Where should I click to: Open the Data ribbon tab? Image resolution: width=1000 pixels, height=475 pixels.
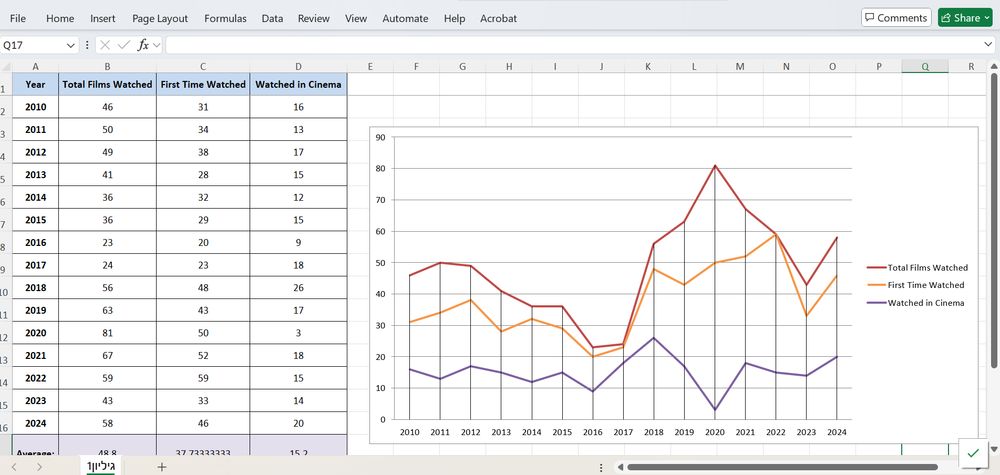tap(272, 18)
